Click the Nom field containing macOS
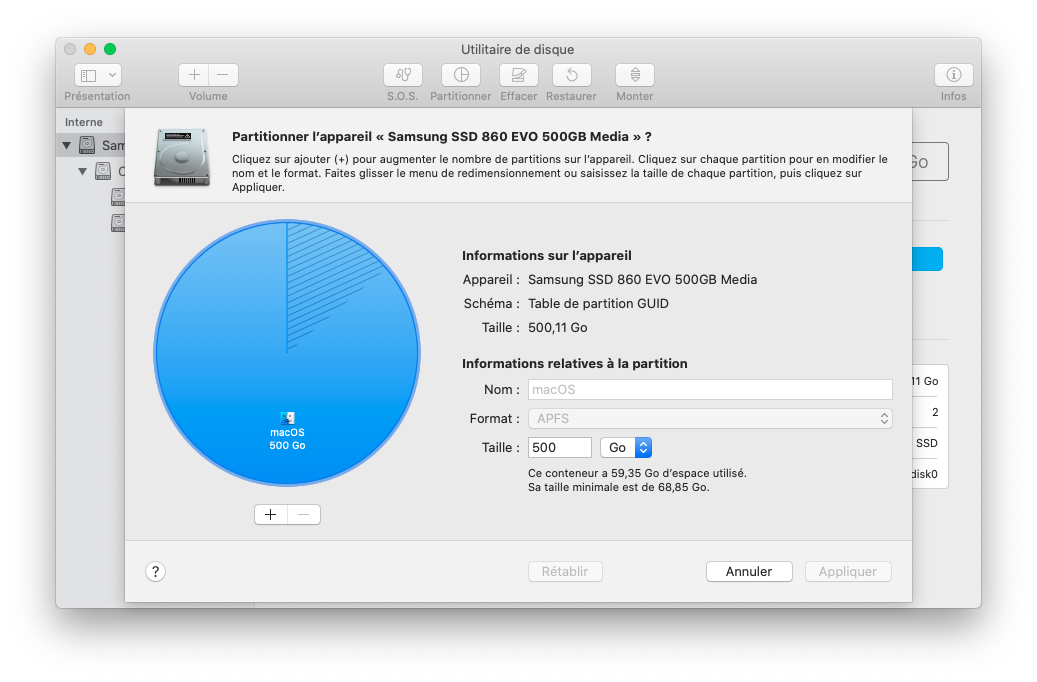Viewport: 1037px width, 682px height. [710, 390]
